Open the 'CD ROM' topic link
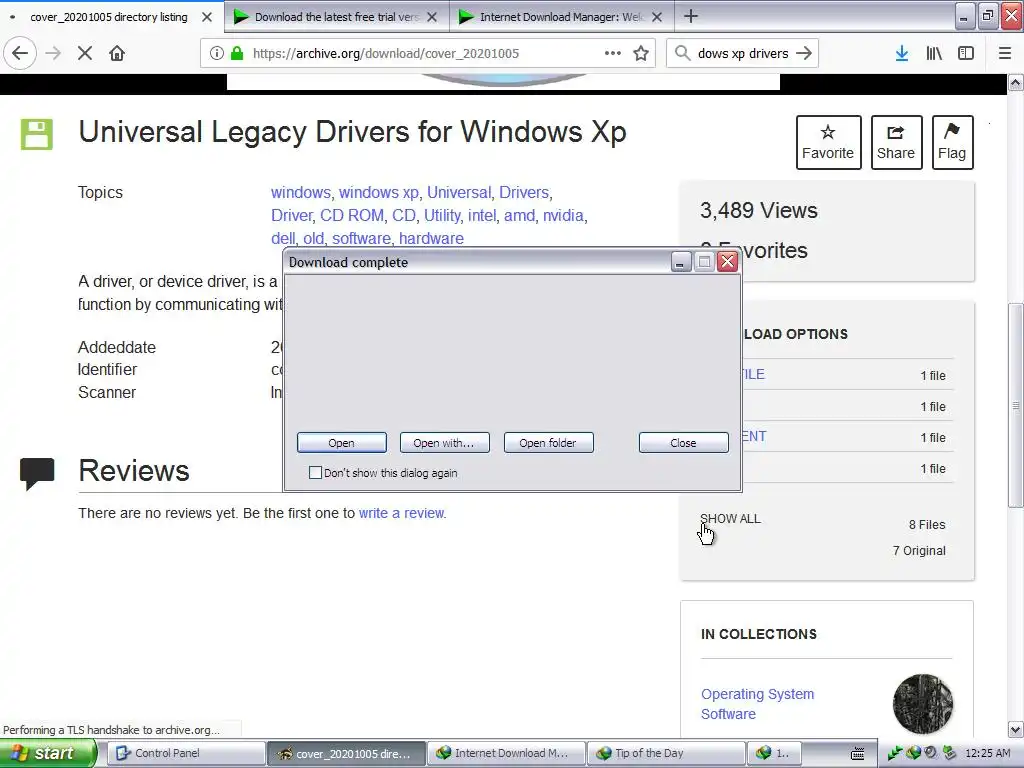This screenshot has width=1024, height=768. (x=352, y=216)
